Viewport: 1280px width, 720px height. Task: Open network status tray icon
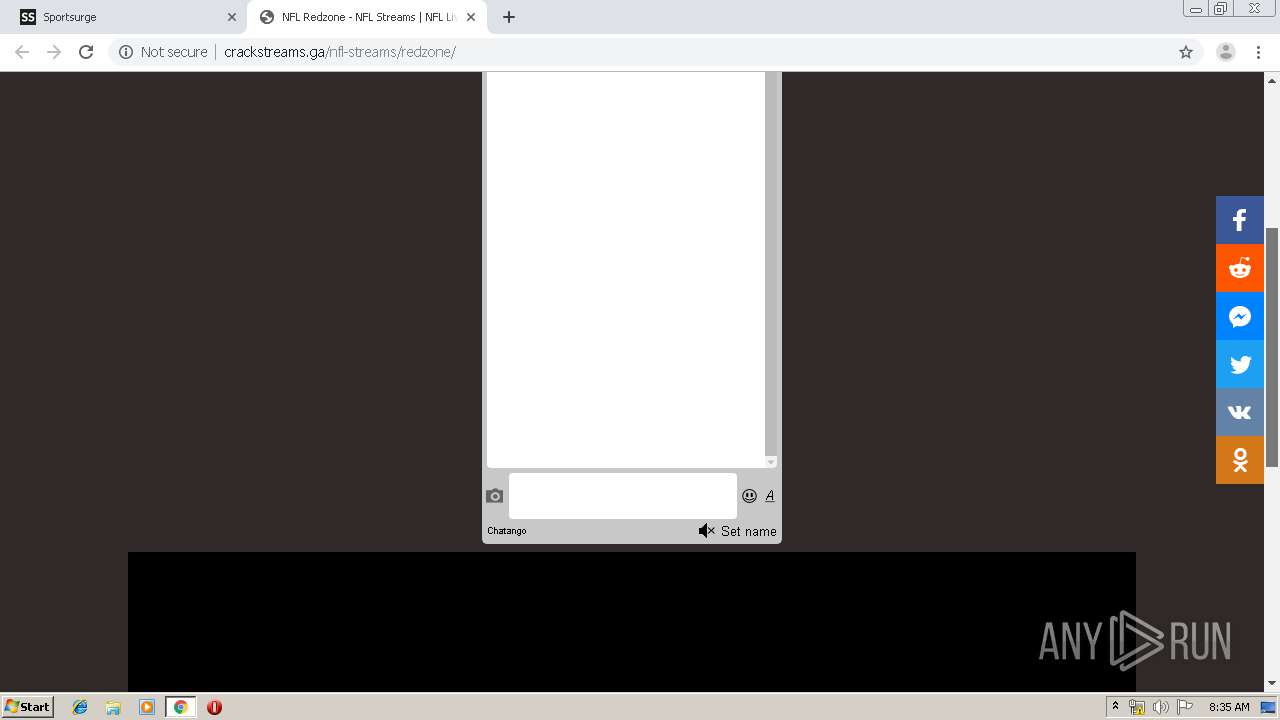1137,707
